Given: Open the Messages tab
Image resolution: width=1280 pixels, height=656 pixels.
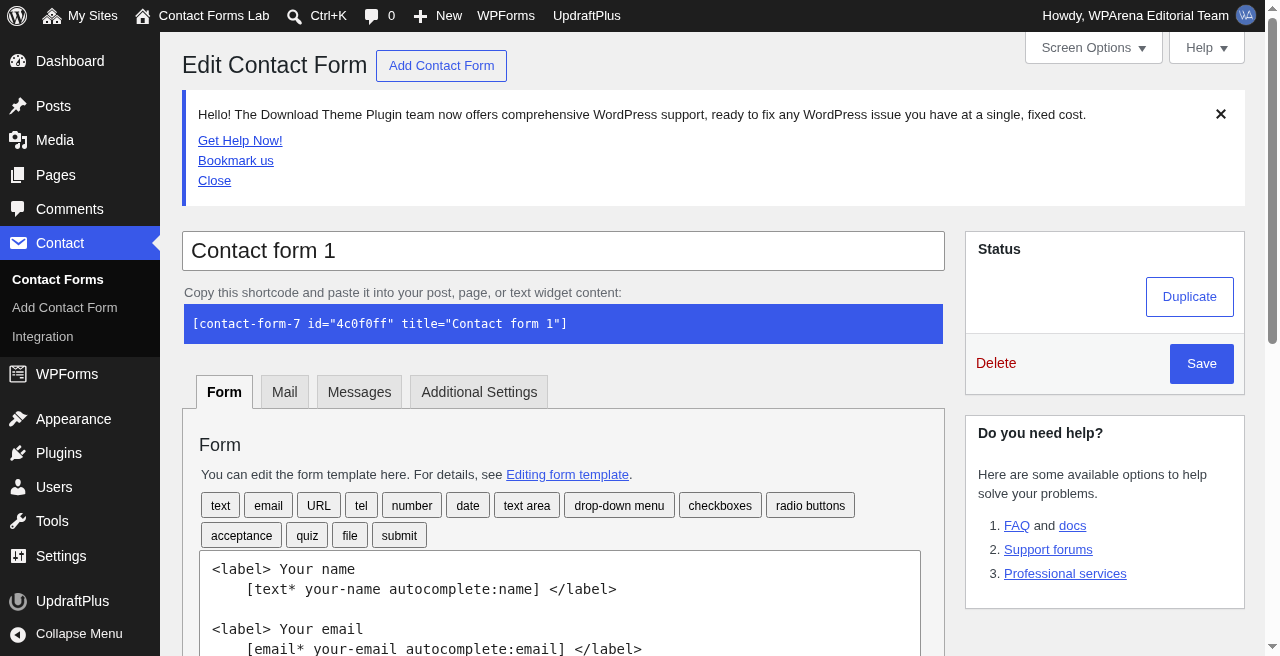Looking at the screenshot, I should 359,392.
